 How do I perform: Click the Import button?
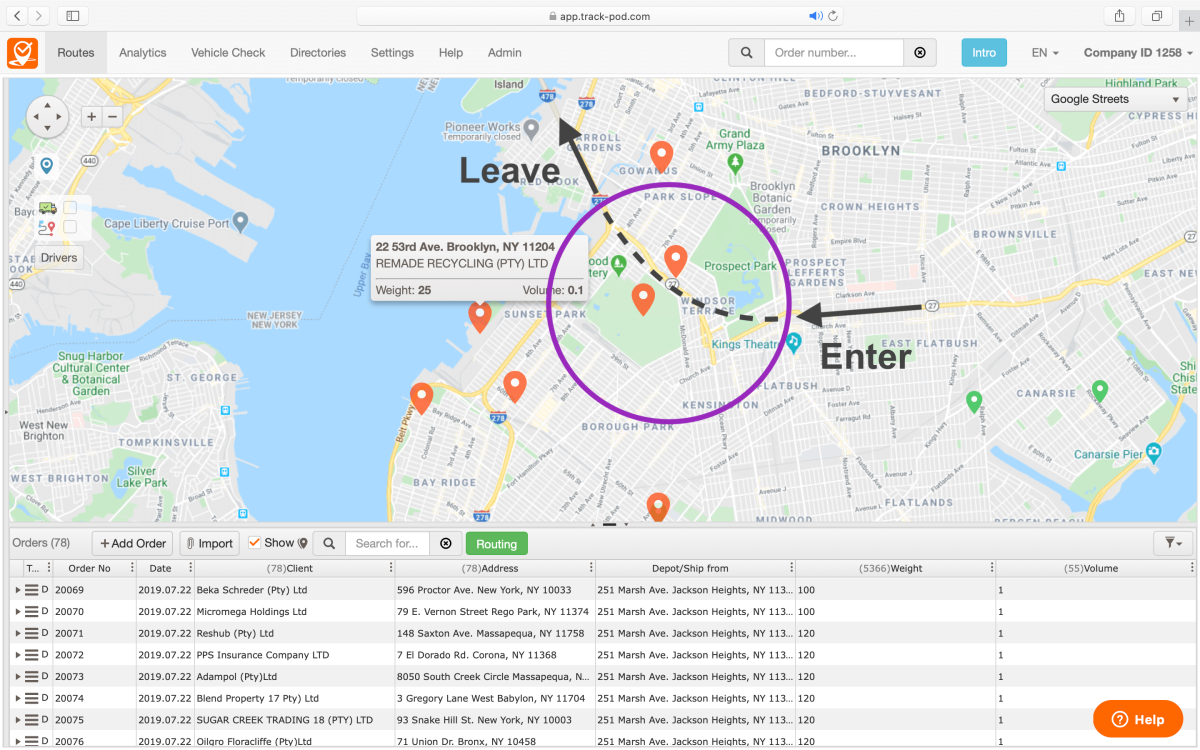click(209, 544)
